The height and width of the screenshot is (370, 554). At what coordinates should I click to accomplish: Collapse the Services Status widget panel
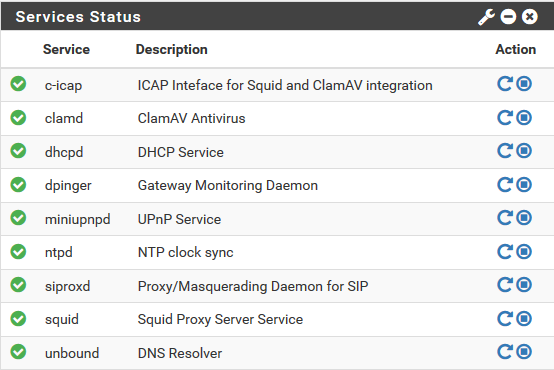click(508, 17)
